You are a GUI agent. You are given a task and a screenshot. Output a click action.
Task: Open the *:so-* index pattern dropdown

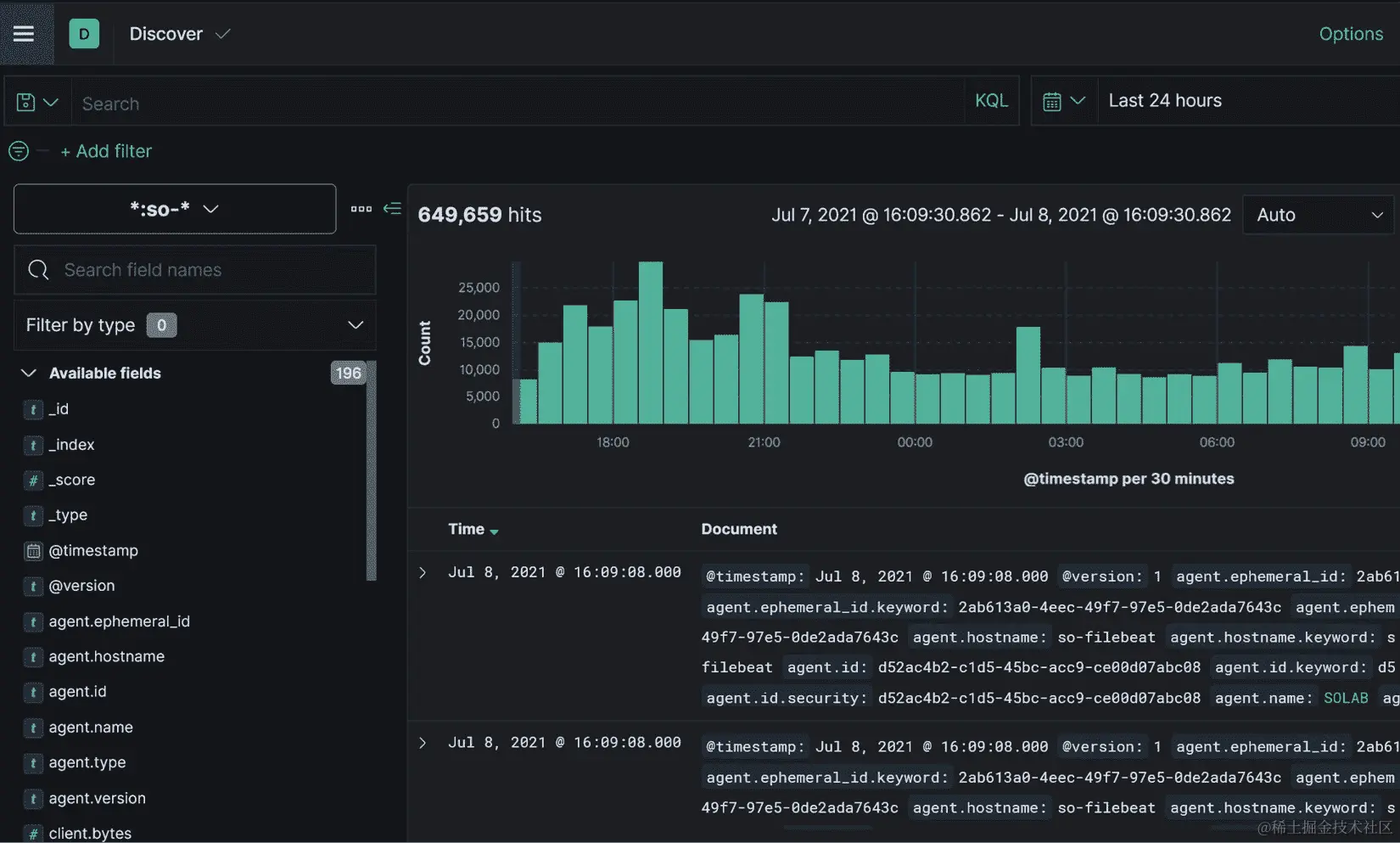[175, 209]
